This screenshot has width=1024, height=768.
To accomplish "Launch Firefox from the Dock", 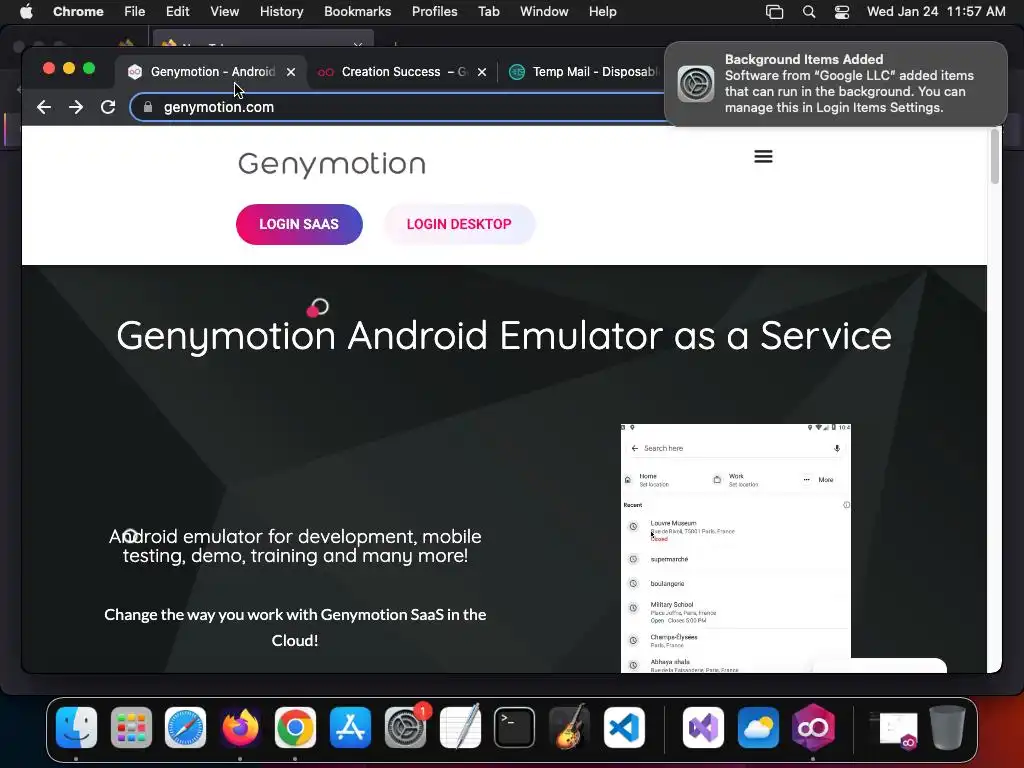I will (x=240, y=727).
